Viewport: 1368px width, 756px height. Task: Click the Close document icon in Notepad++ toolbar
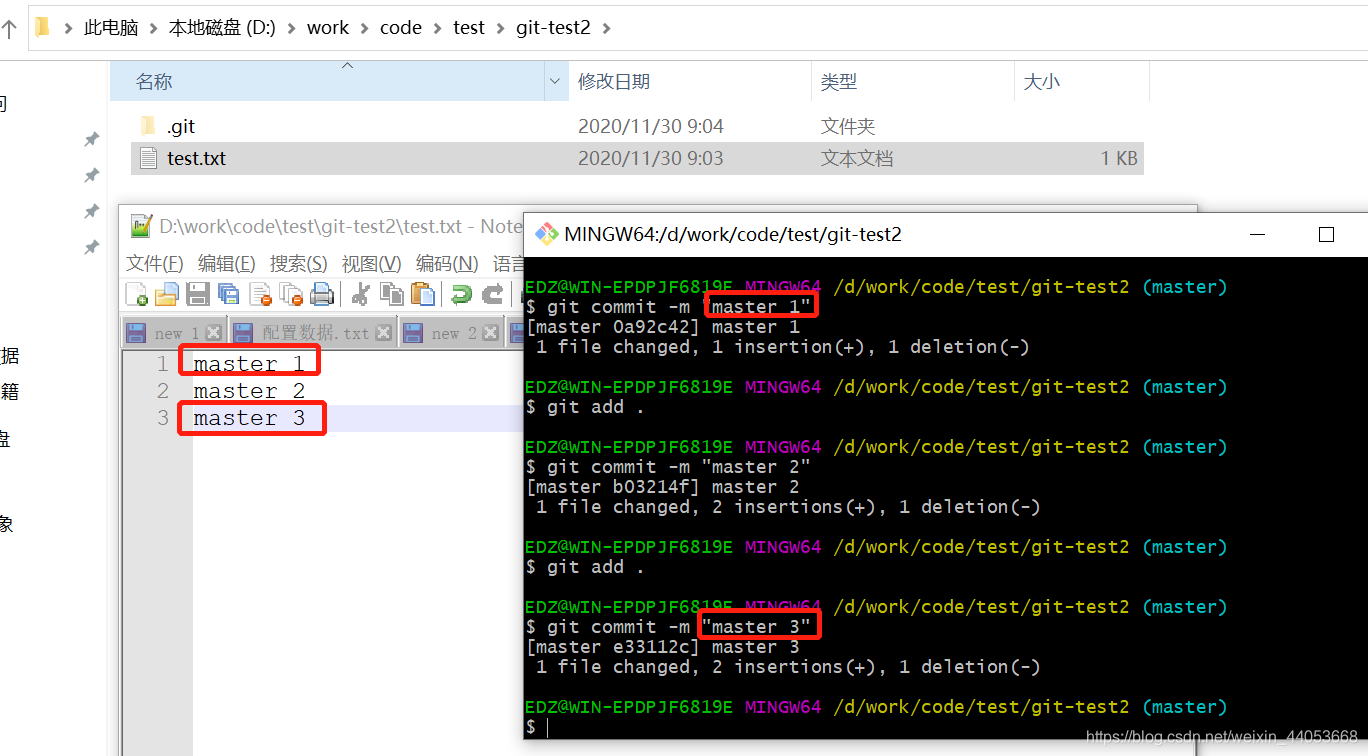(x=261, y=294)
